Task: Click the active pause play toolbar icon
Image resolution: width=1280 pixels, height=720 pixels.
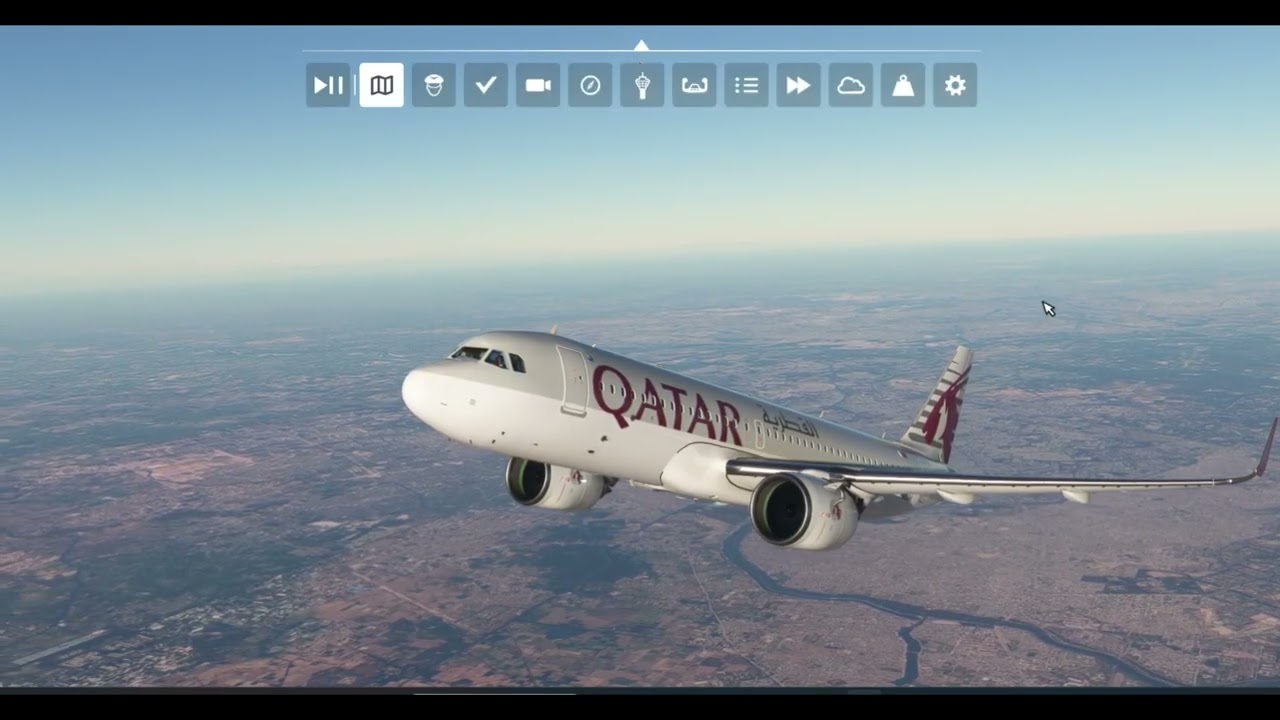Action: [328, 85]
